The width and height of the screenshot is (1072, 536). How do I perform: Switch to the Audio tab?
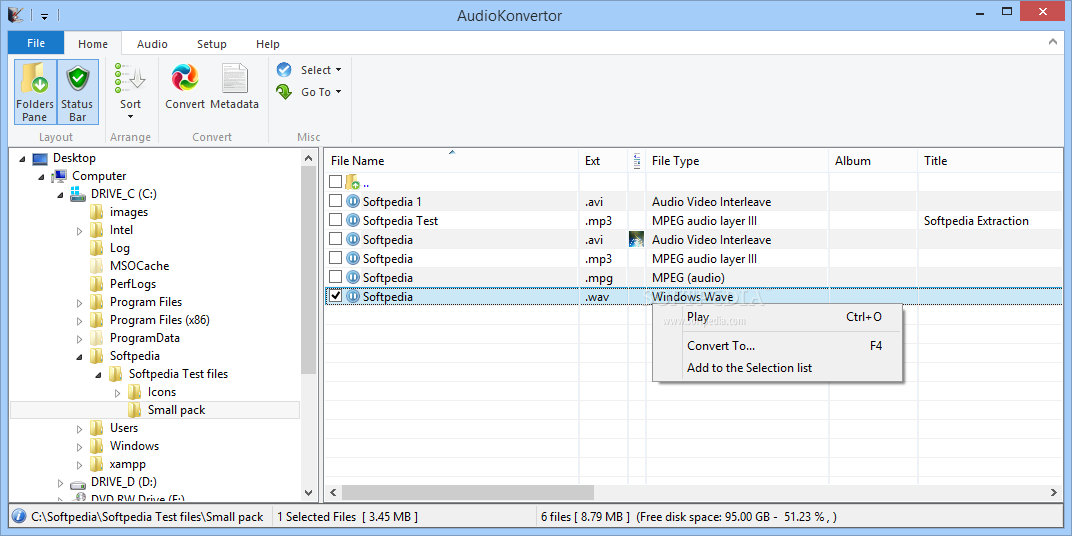(x=152, y=44)
